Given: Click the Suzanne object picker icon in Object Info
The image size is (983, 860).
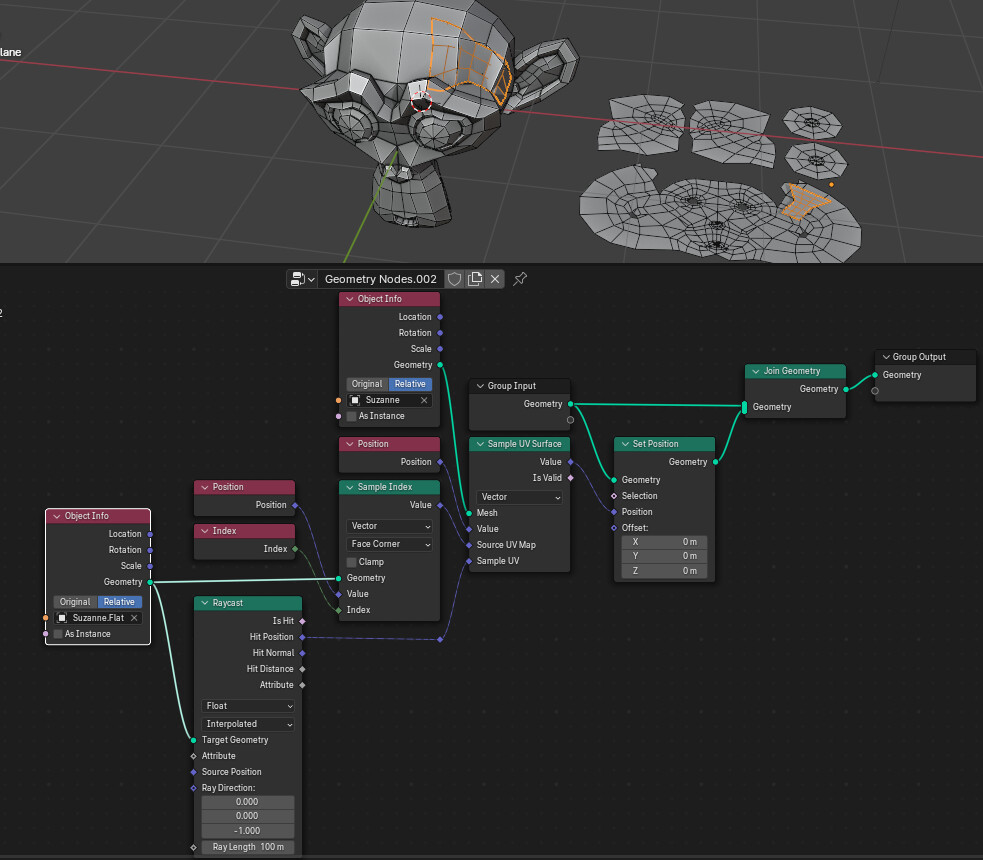Looking at the screenshot, I should point(356,399).
